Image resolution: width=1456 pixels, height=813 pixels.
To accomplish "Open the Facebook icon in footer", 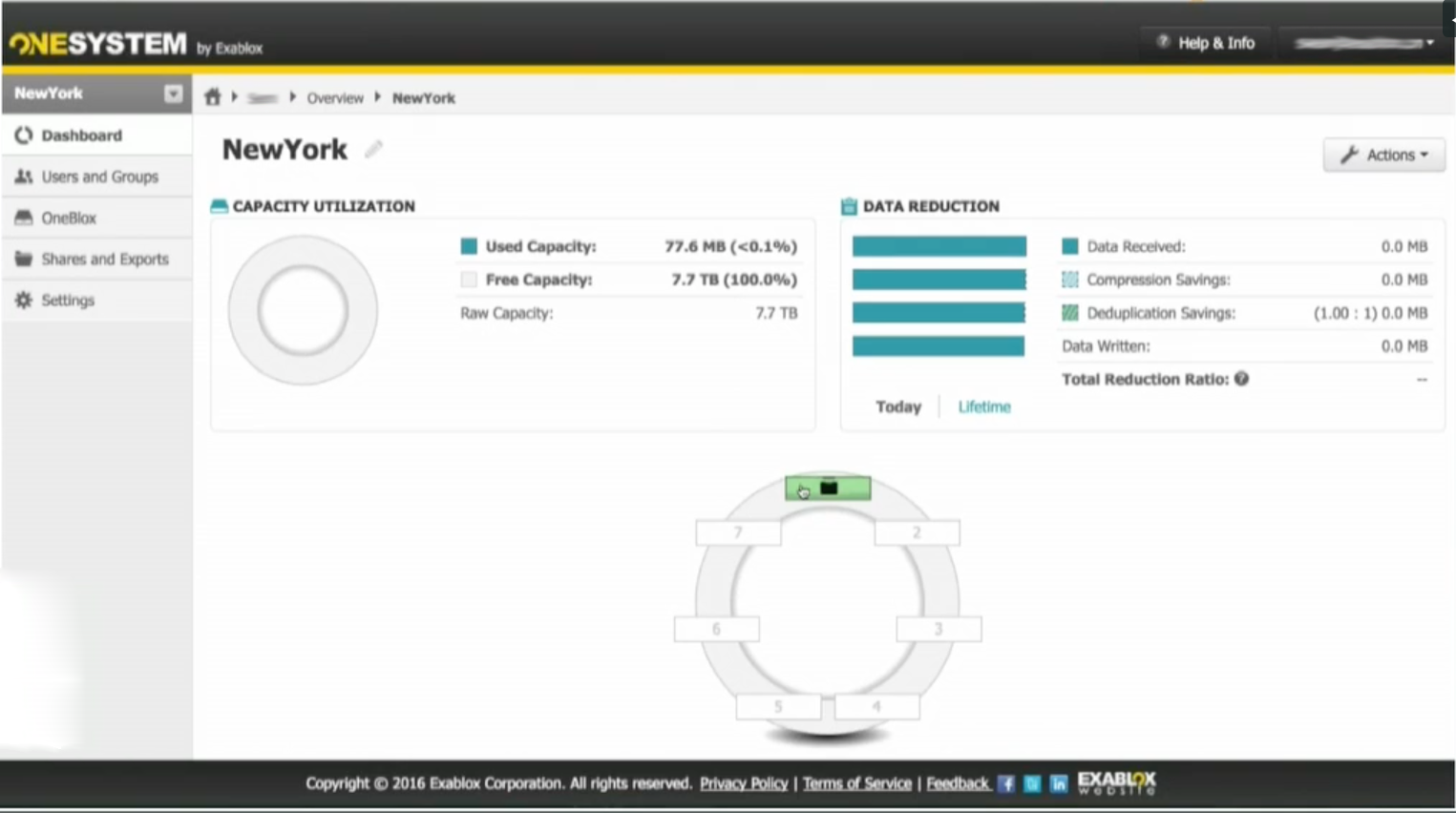I will pyautogui.click(x=1005, y=783).
